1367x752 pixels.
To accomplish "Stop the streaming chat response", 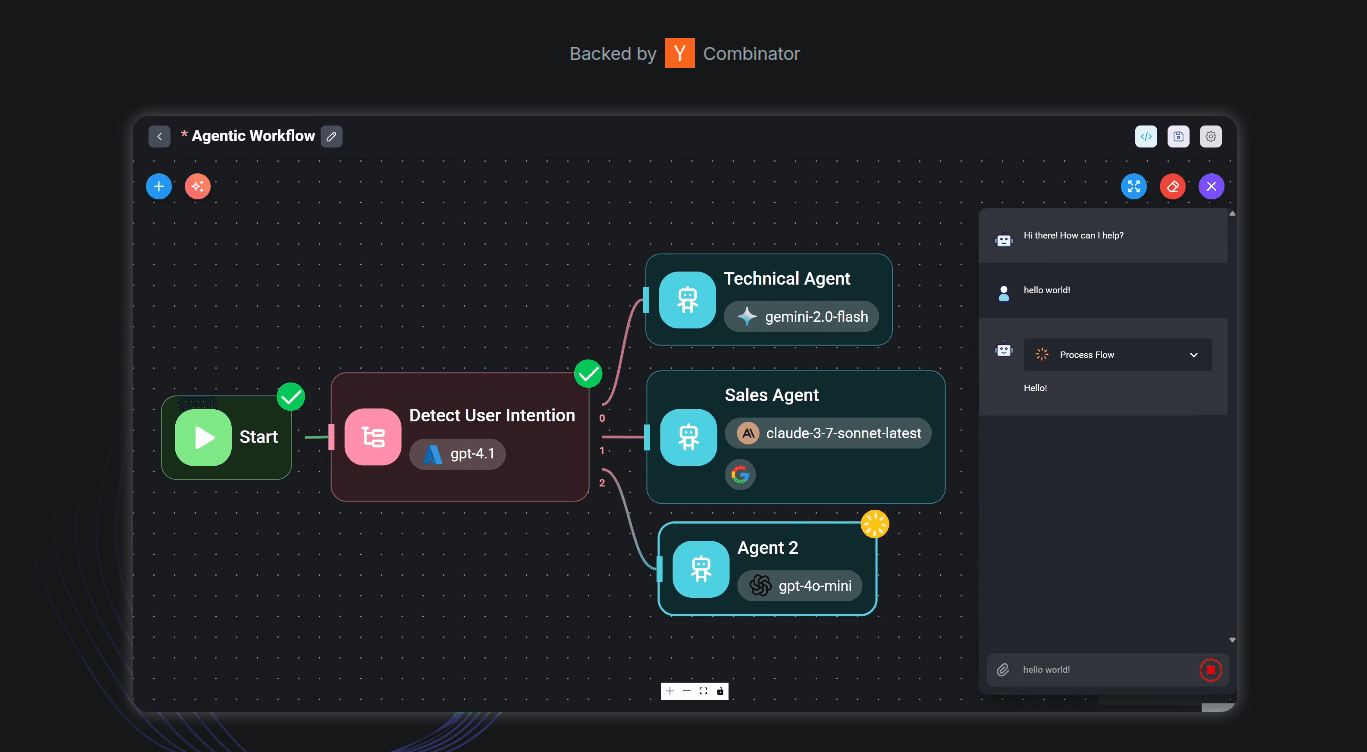I will coord(1210,670).
